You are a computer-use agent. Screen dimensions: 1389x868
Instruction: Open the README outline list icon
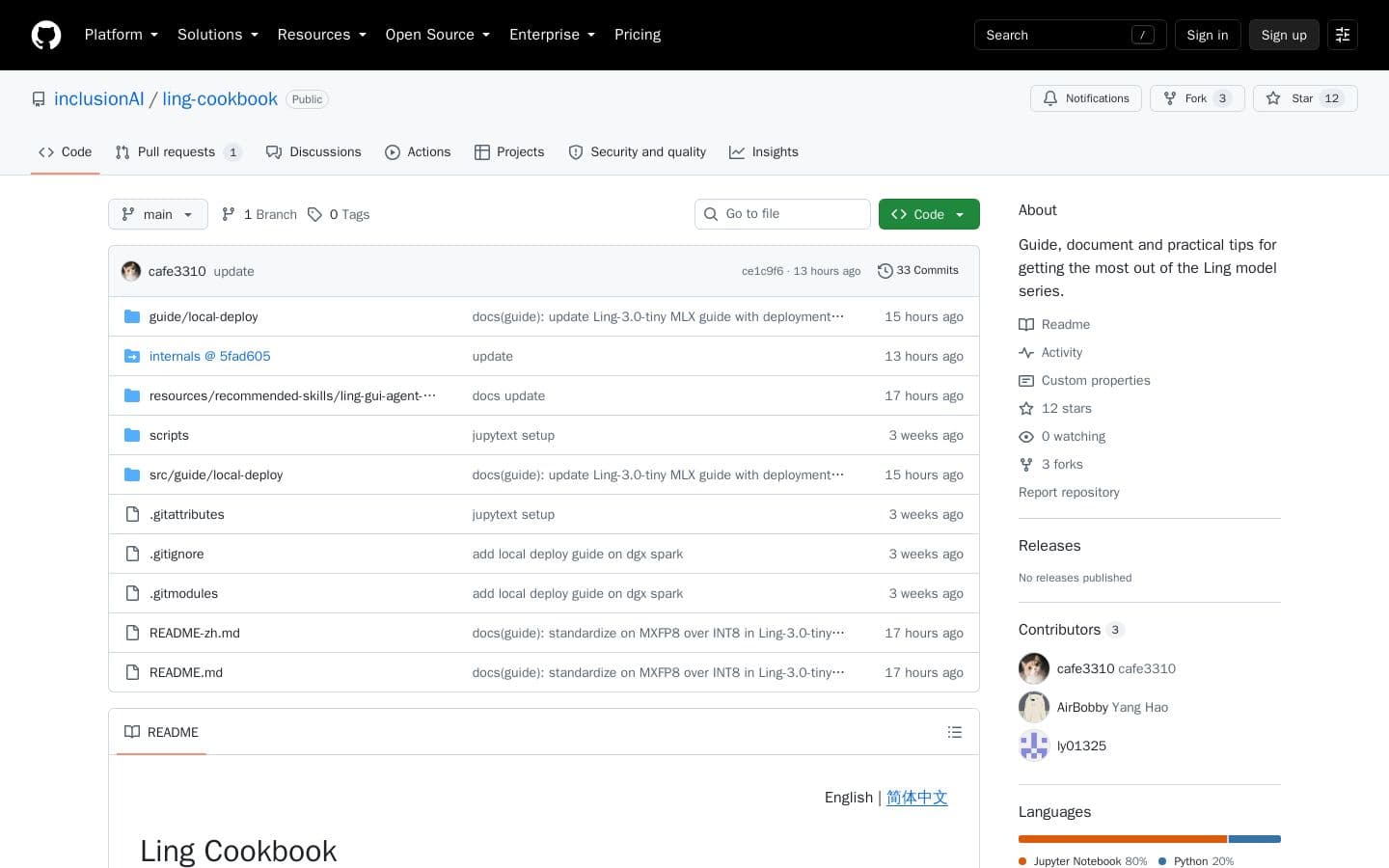point(955,732)
